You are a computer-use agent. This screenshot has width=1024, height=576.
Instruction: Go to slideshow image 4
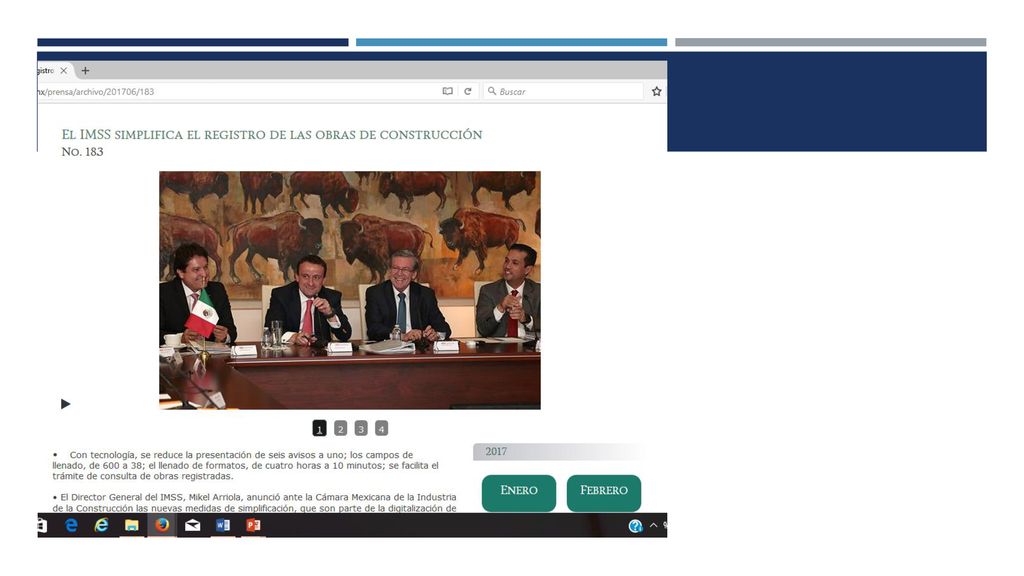coord(381,428)
